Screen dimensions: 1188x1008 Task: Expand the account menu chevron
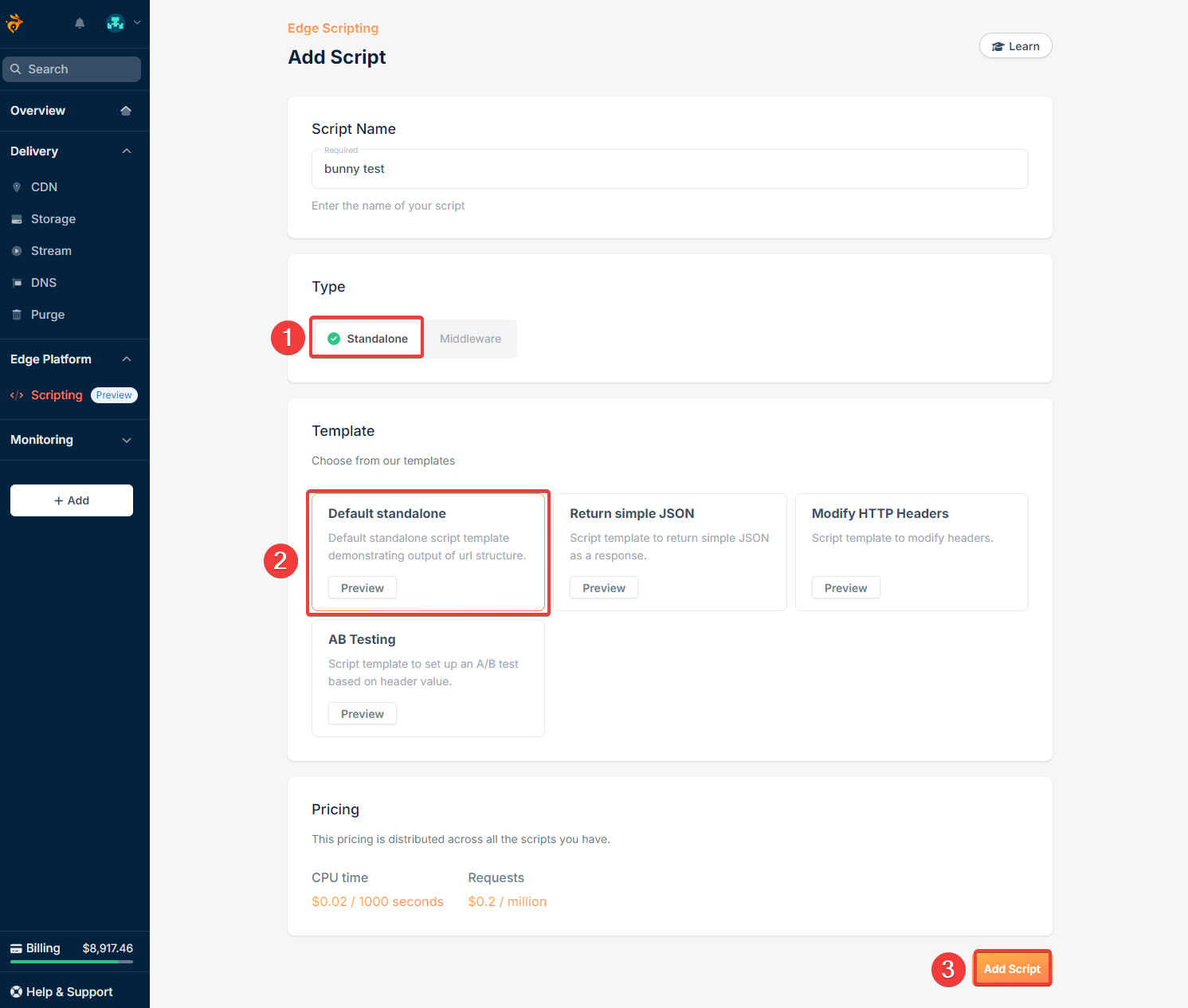click(137, 23)
